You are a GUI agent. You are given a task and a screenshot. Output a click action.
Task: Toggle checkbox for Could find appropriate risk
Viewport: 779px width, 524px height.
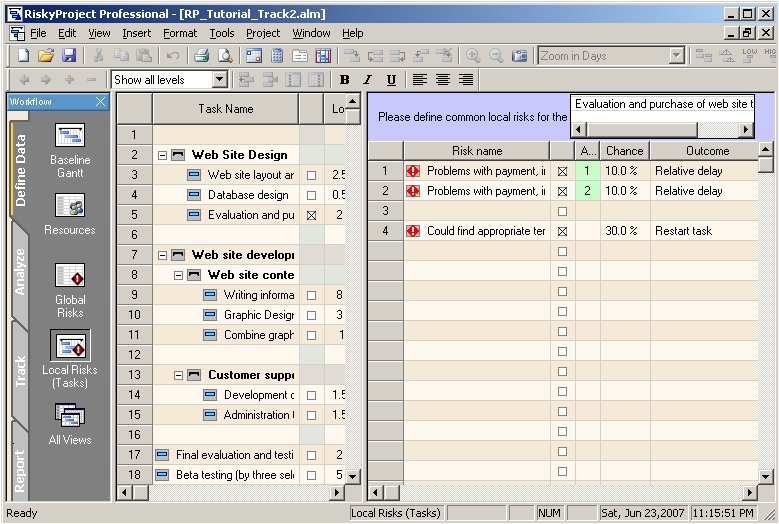(x=562, y=231)
